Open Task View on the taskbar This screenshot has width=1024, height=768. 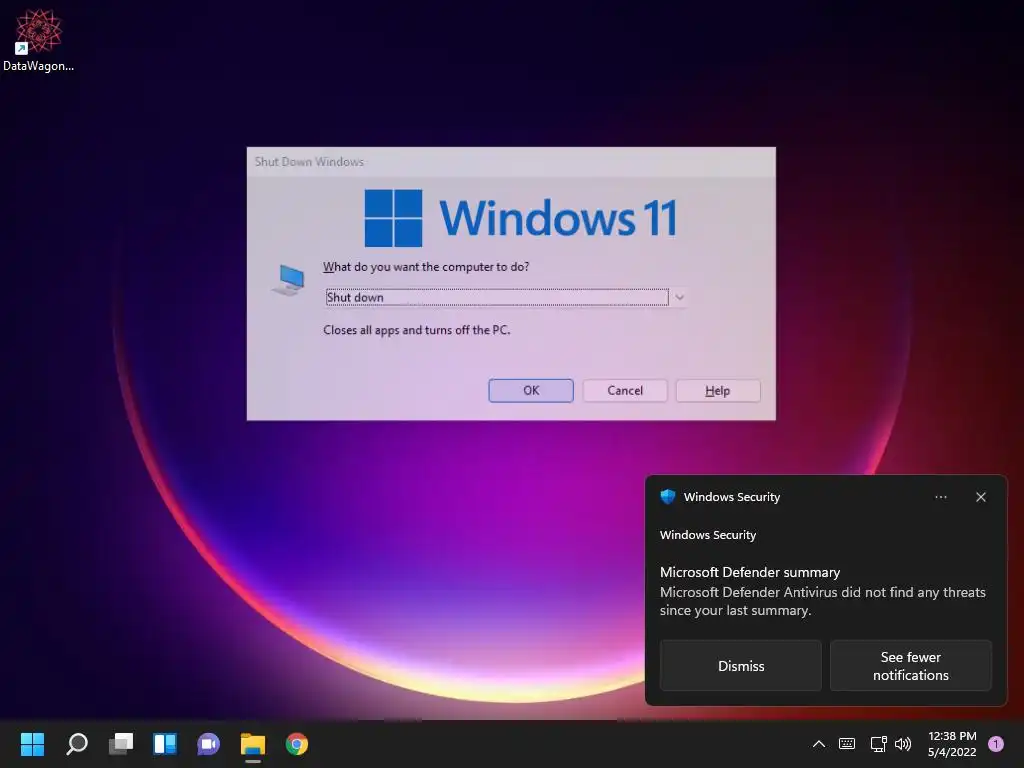(121, 744)
